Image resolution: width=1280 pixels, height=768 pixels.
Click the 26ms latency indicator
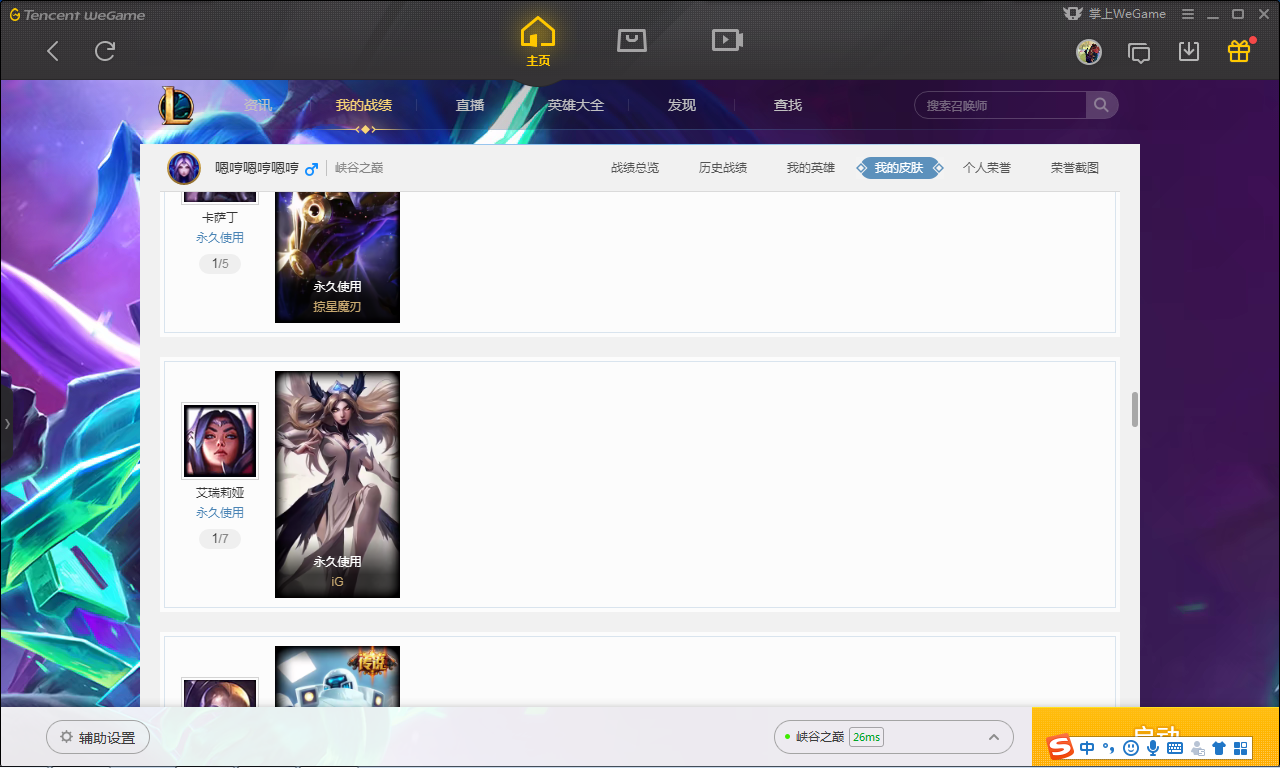click(866, 737)
